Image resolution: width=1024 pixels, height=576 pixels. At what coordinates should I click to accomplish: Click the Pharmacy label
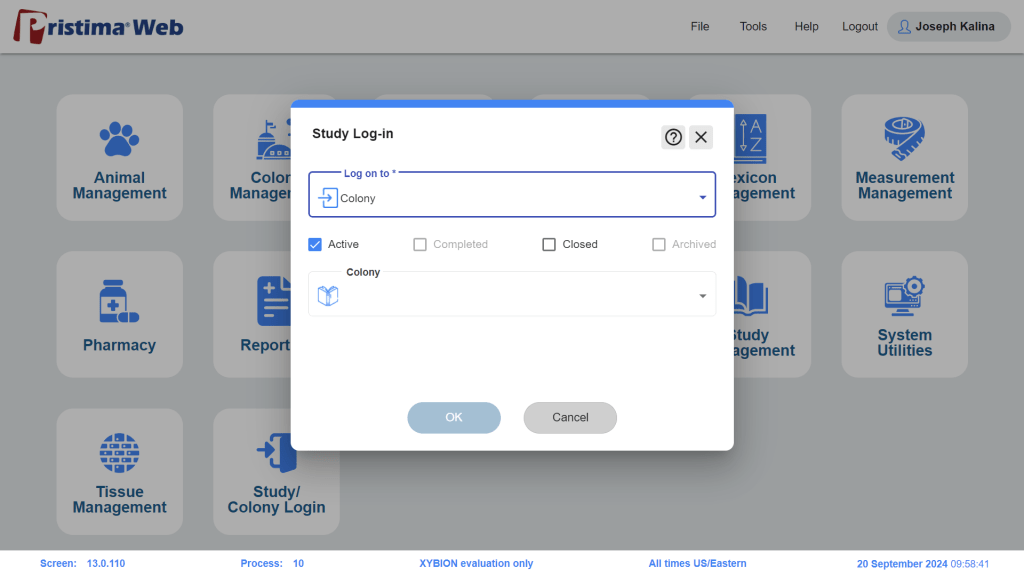coord(120,345)
